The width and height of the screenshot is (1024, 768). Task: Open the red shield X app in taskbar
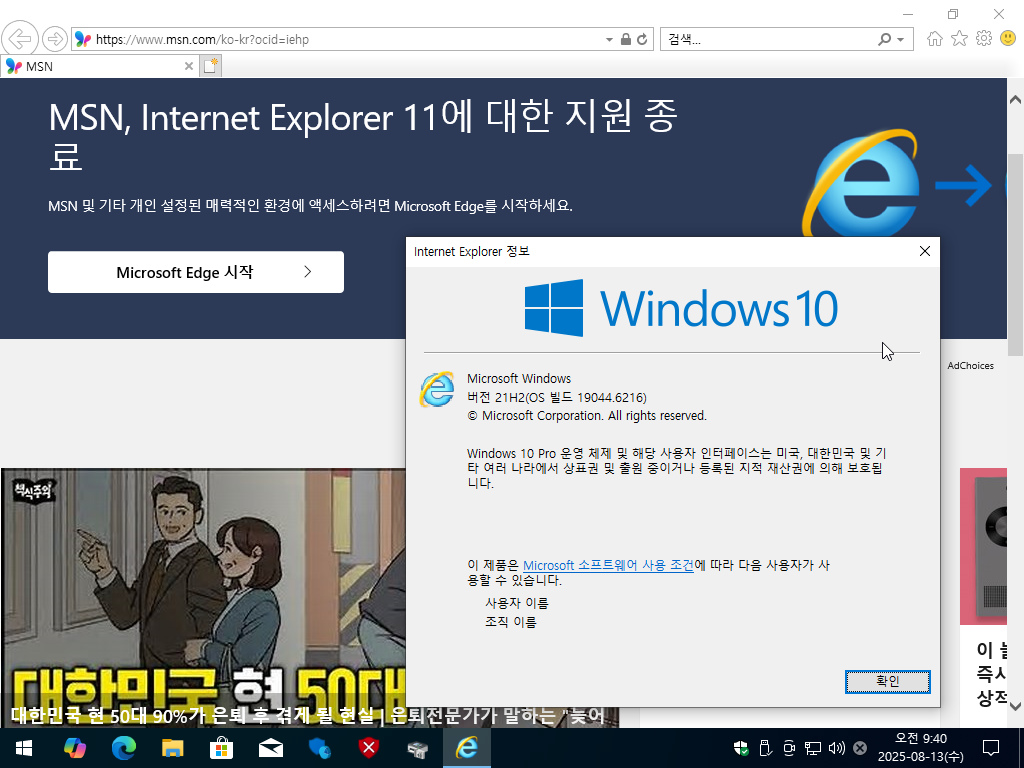point(368,748)
